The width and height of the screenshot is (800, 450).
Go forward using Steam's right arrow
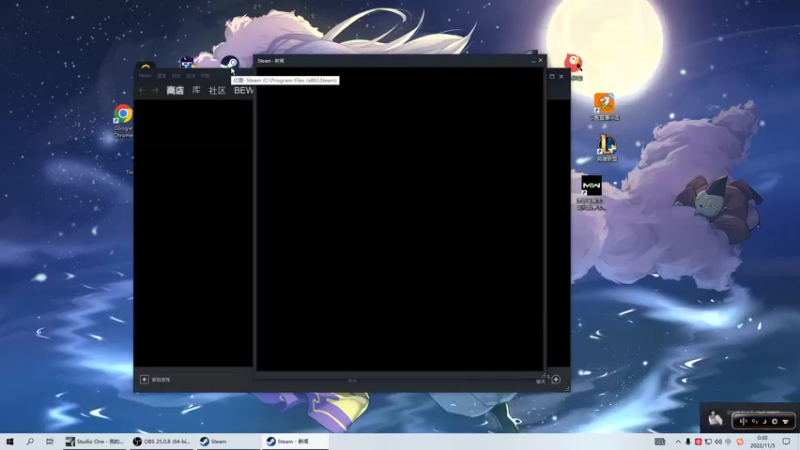[156, 90]
